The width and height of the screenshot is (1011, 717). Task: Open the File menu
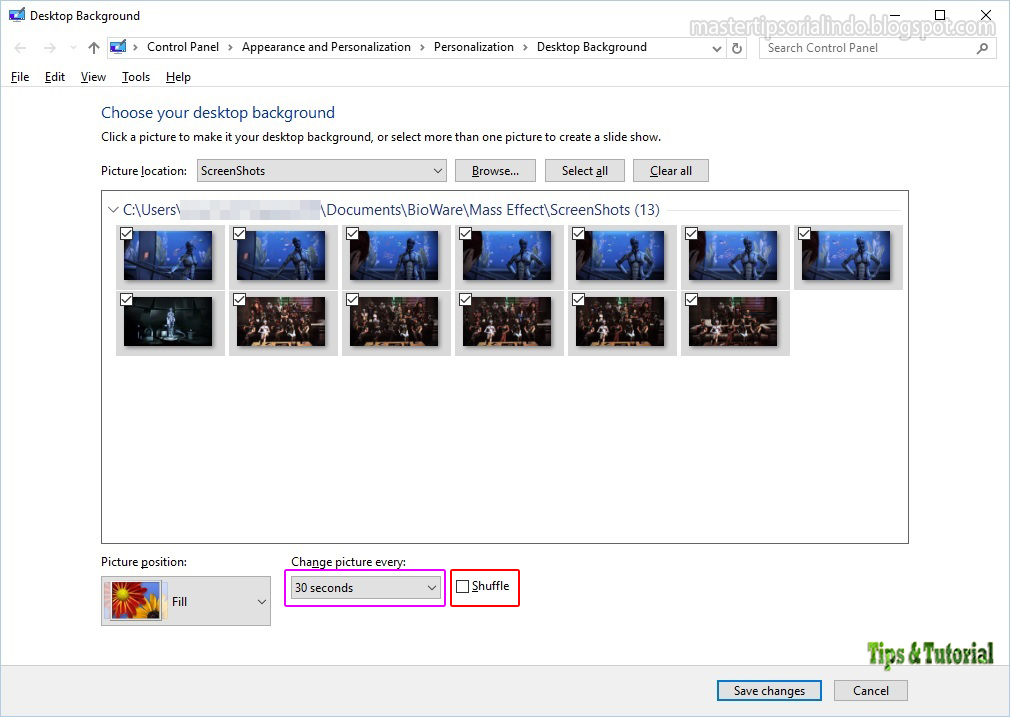pos(20,77)
